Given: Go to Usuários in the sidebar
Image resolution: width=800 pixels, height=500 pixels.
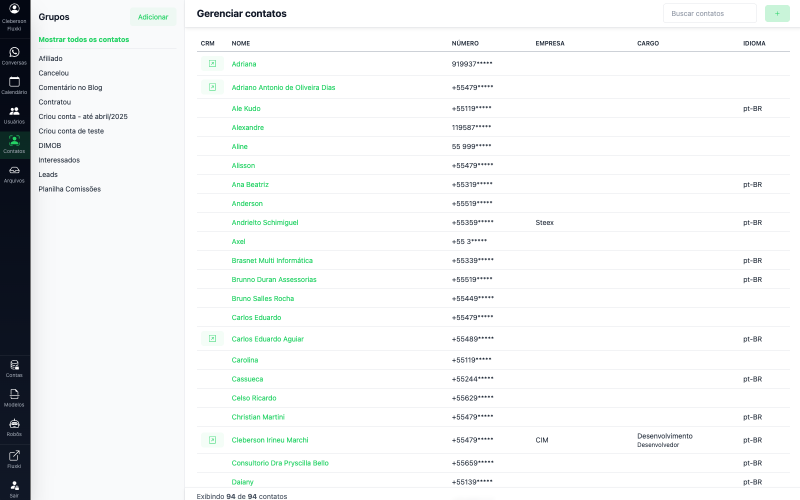Looking at the screenshot, I should (x=14, y=113).
